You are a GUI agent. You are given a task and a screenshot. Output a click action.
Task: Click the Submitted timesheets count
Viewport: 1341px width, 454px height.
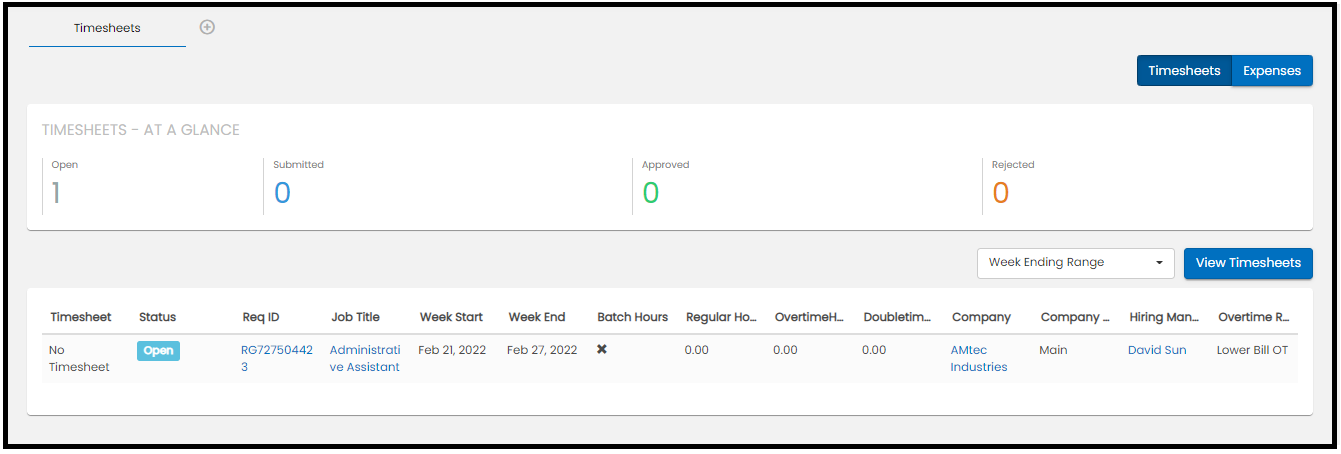pyautogui.click(x=282, y=193)
